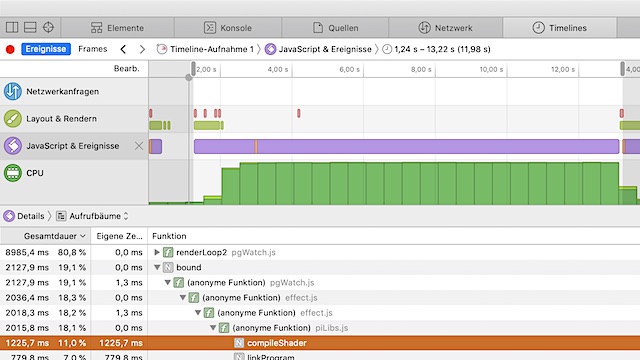Open the Konsole tab
The image size is (640, 360).
[228, 28]
